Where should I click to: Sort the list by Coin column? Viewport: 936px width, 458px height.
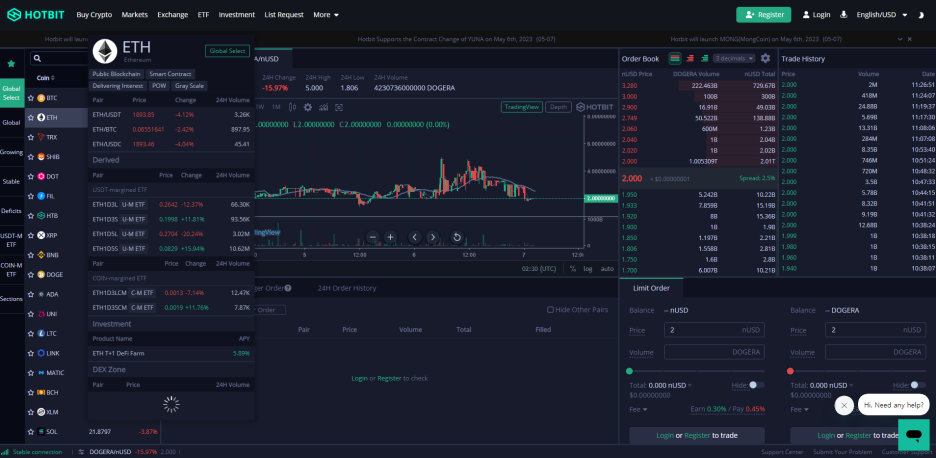(x=45, y=78)
